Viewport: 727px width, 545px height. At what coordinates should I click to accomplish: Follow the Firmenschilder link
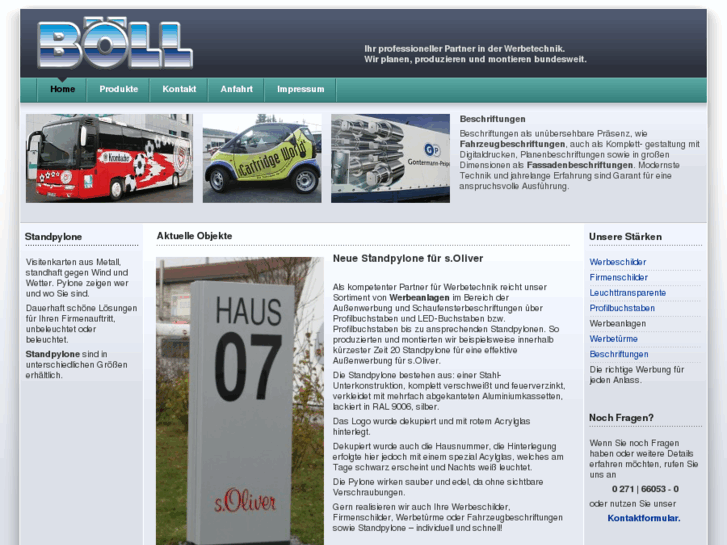tap(619, 277)
